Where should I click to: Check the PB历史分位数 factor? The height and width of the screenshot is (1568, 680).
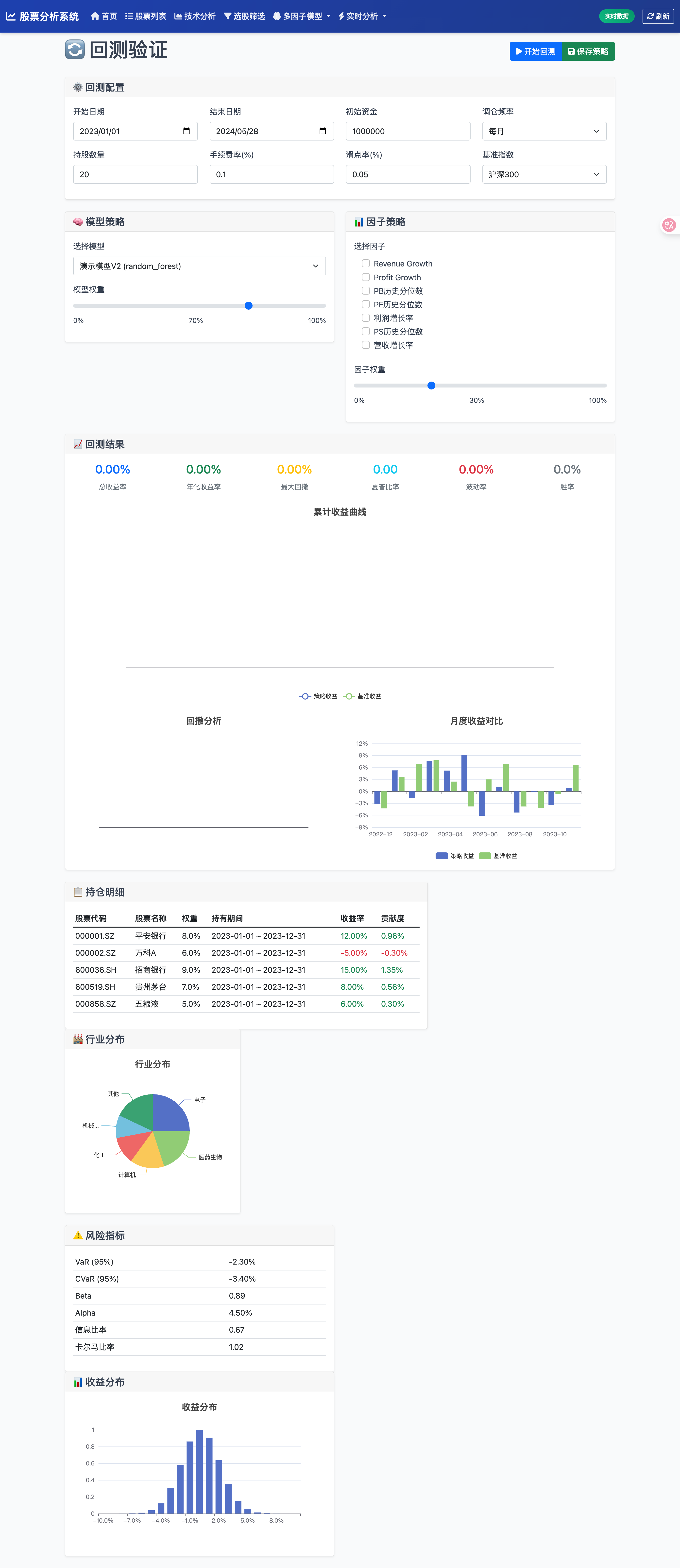(x=366, y=291)
